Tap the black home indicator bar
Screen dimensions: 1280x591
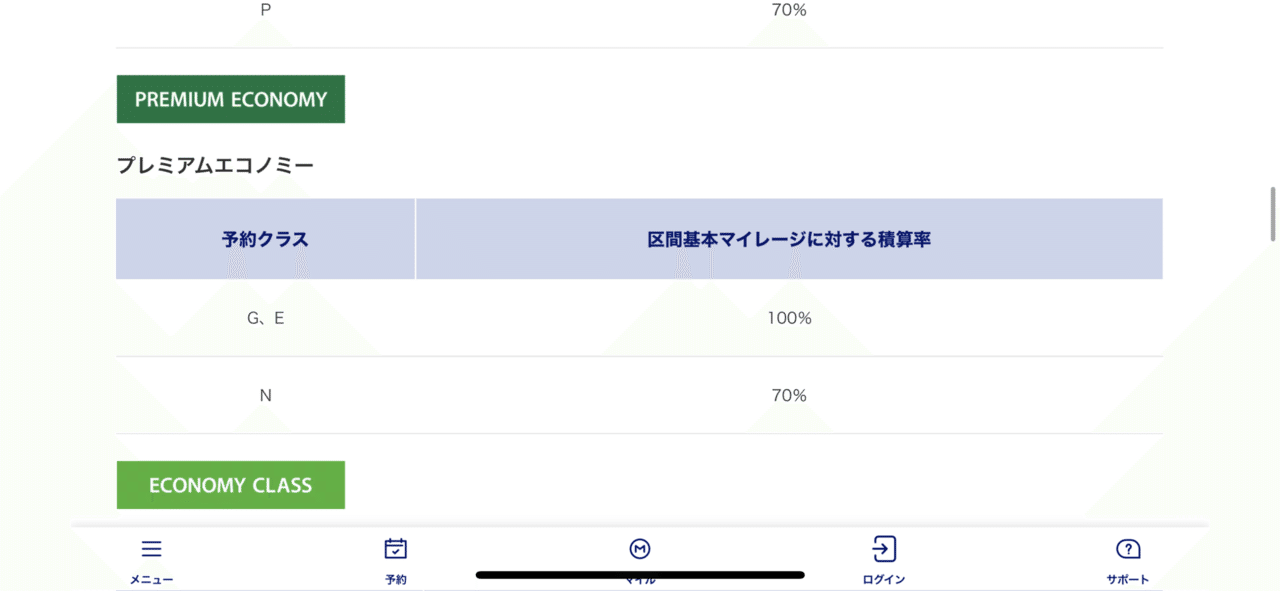pyautogui.click(x=640, y=575)
